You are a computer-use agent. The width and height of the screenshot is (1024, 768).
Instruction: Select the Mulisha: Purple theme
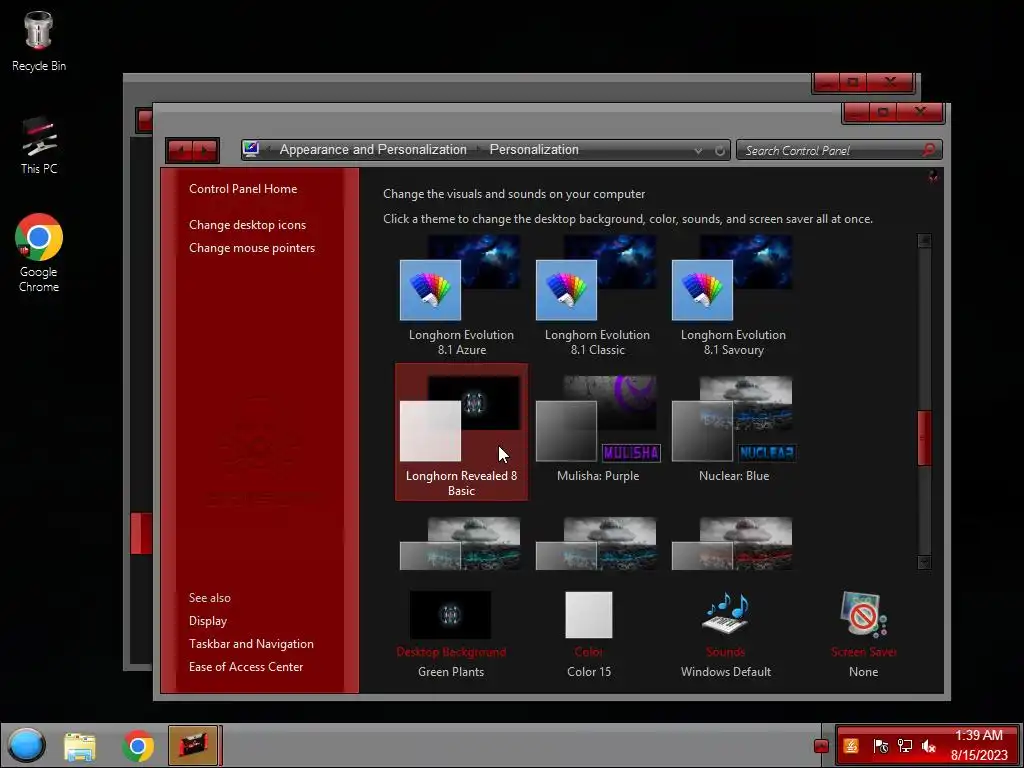(598, 431)
